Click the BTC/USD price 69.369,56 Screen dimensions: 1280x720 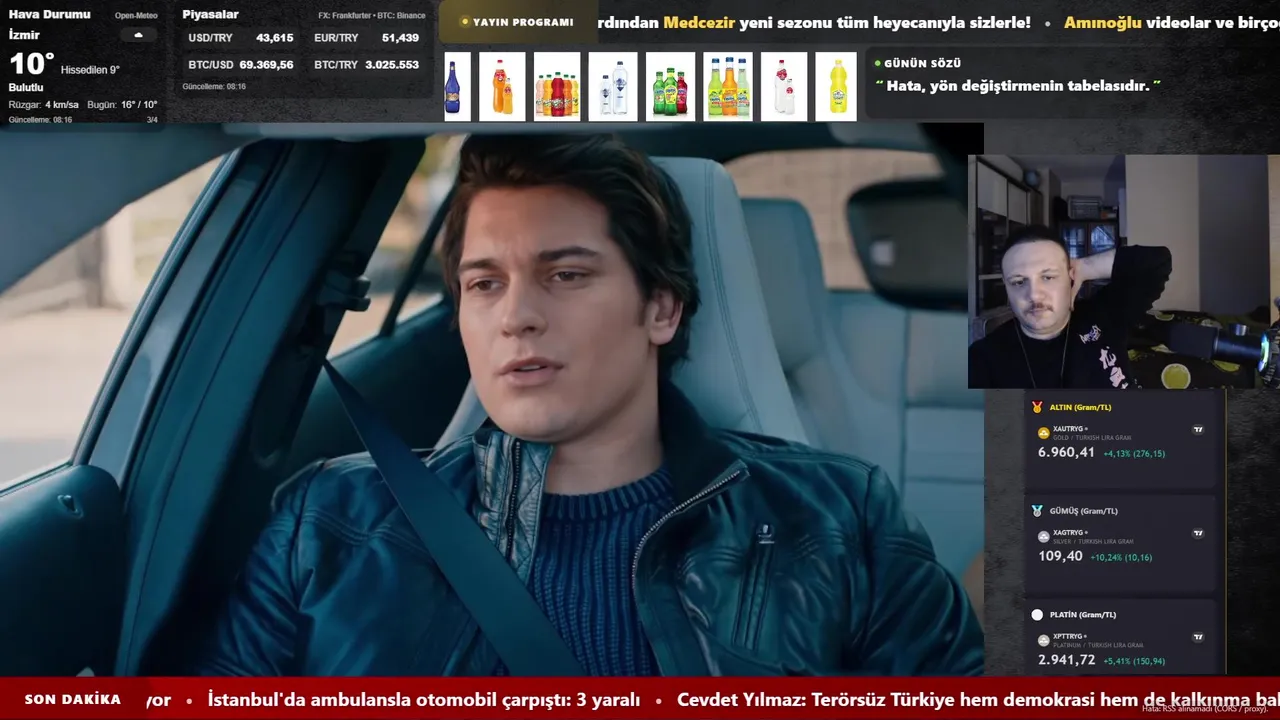pyautogui.click(x=266, y=65)
